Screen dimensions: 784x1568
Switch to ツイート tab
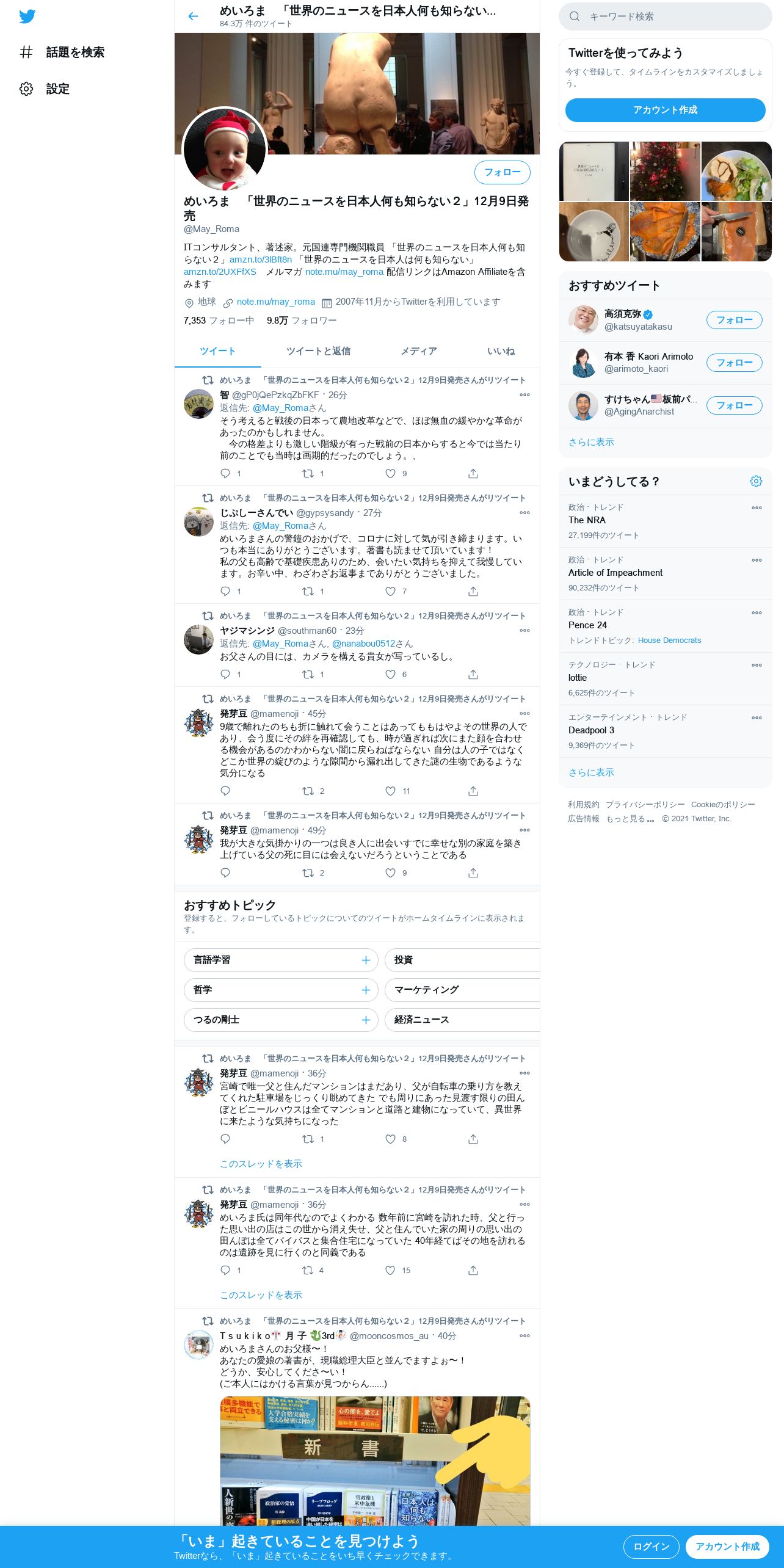click(x=217, y=351)
